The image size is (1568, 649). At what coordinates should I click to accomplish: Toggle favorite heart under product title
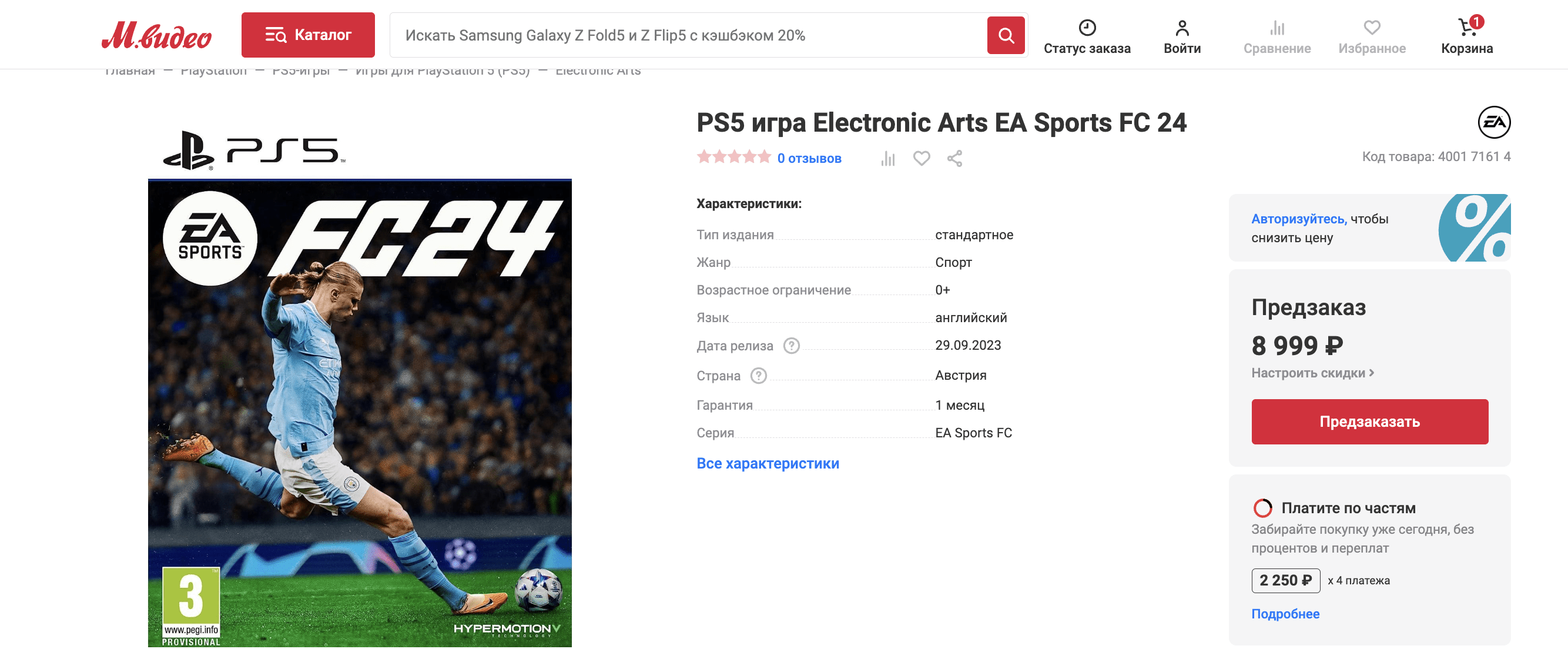[x=922, y=158]
